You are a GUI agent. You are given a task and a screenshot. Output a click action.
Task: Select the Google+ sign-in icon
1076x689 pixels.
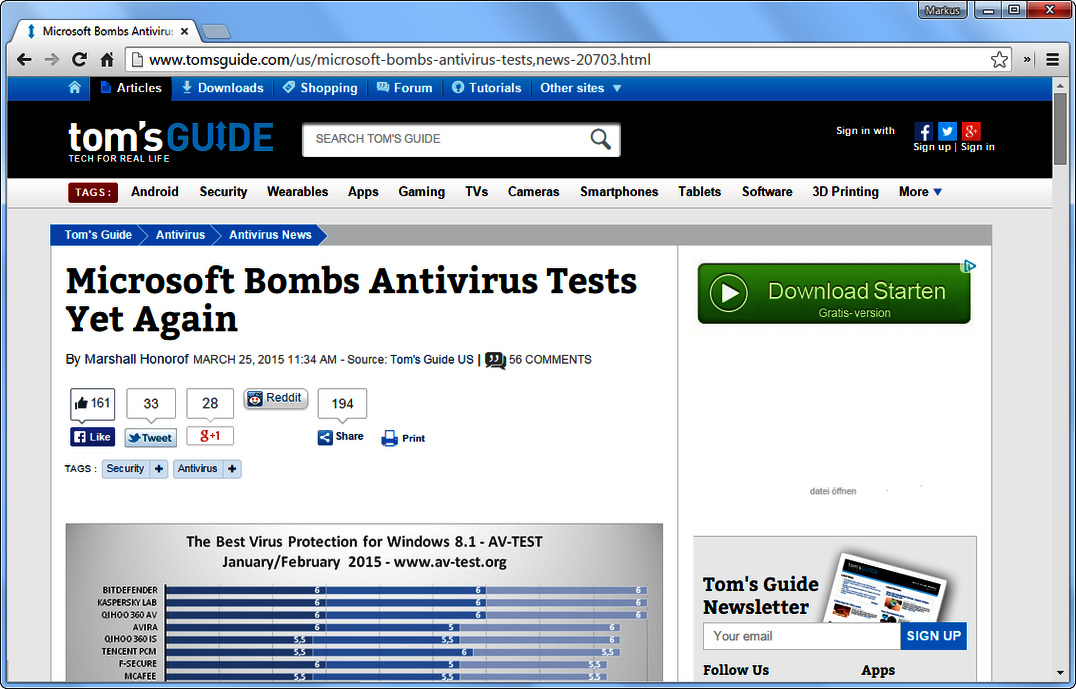point(971,131)
